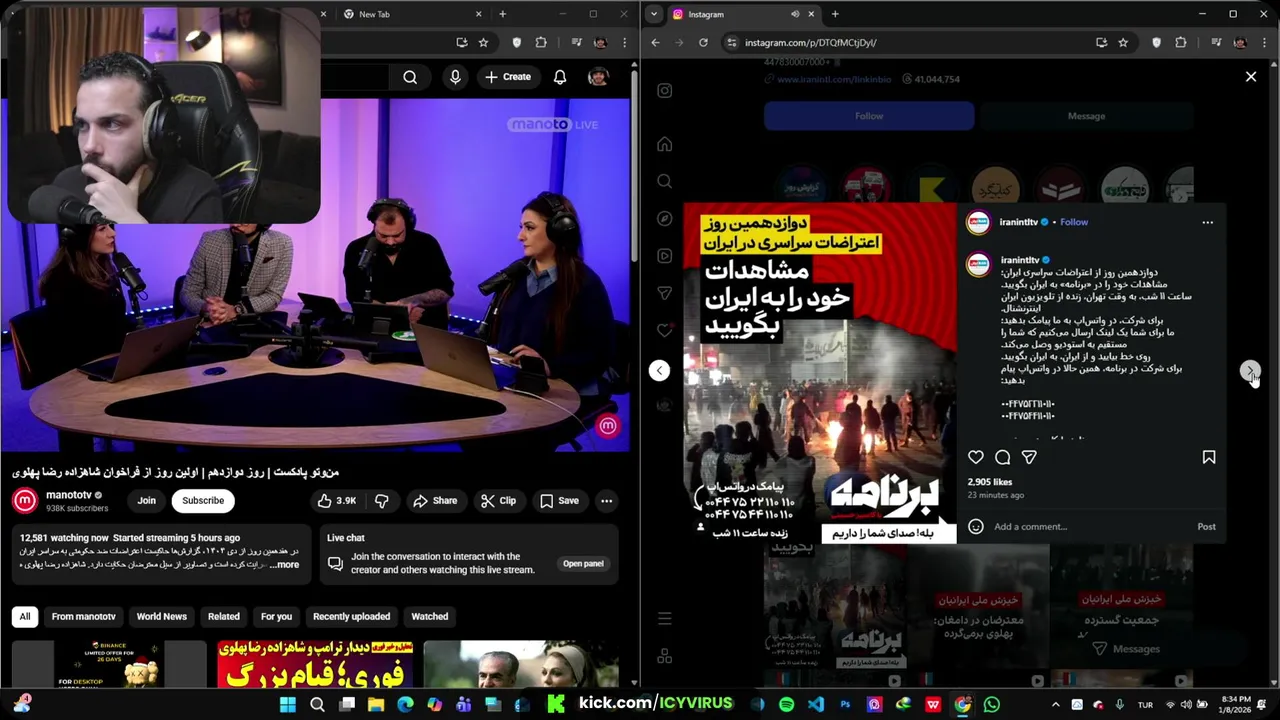
Task: Save the Instagram post with bookmark icon
Action: (1208, 457)
